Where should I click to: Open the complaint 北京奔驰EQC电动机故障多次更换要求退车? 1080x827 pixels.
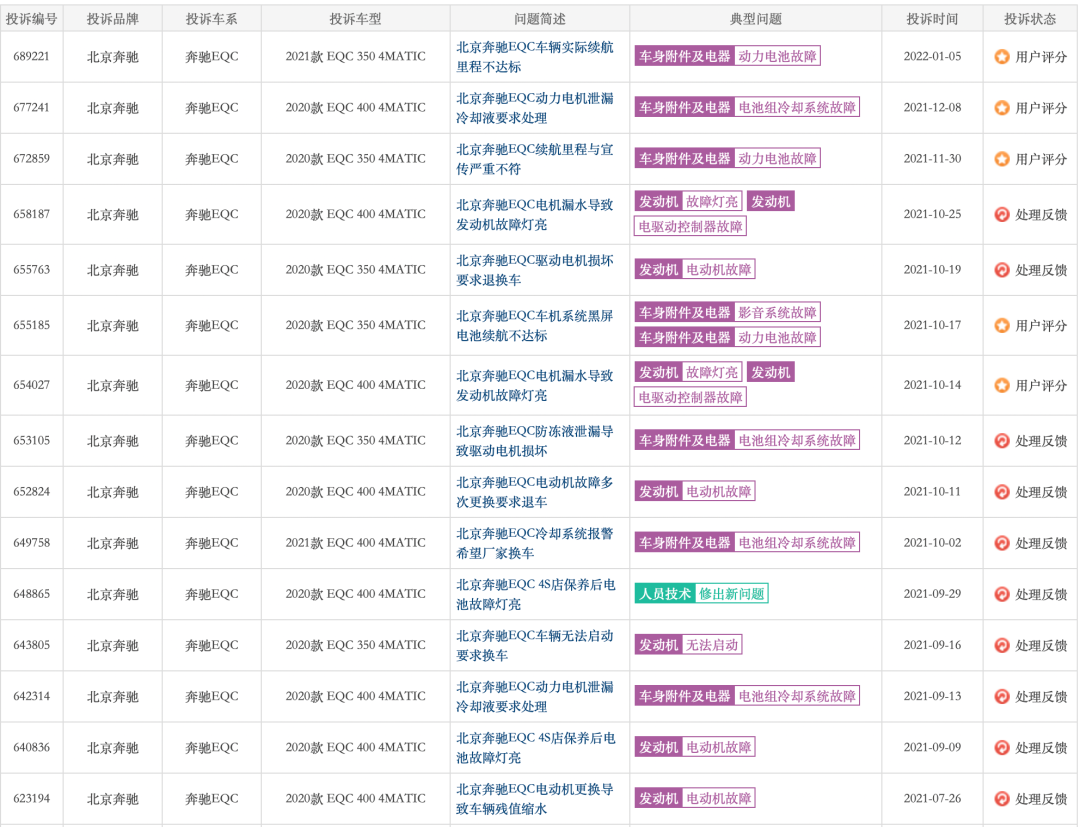[x=534, y=492]
